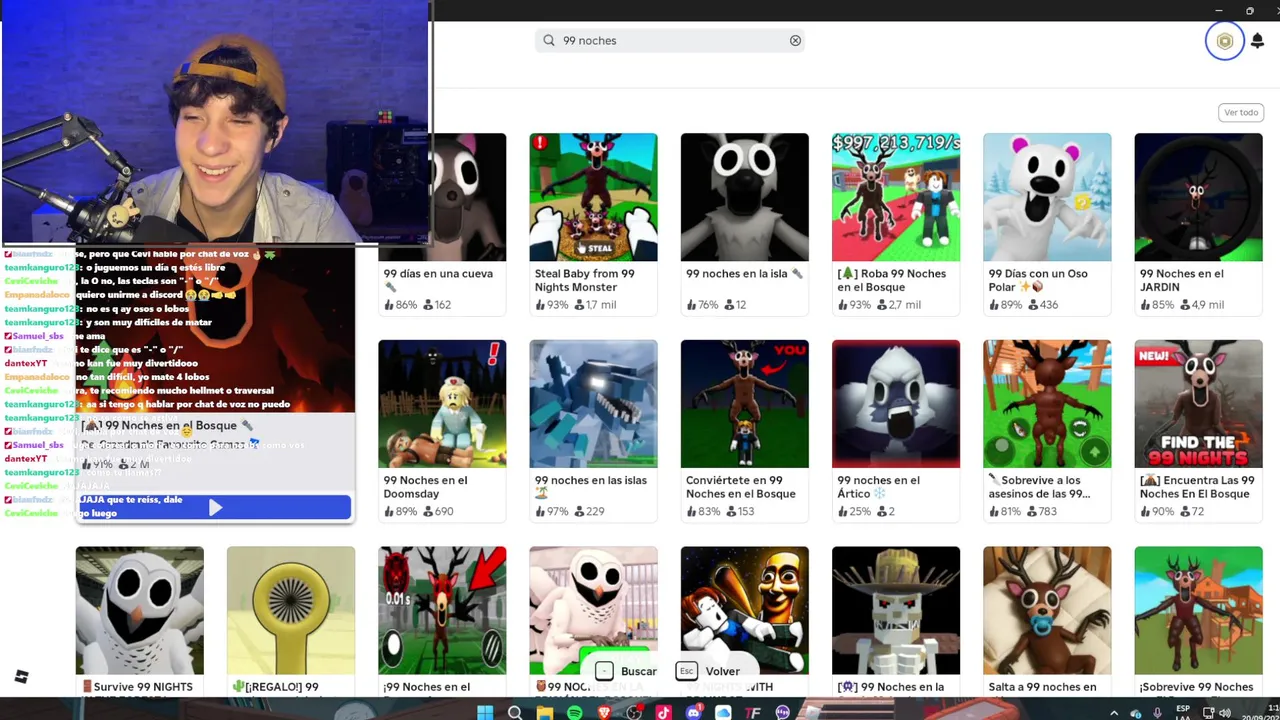Open the notifications bell

1257,41
